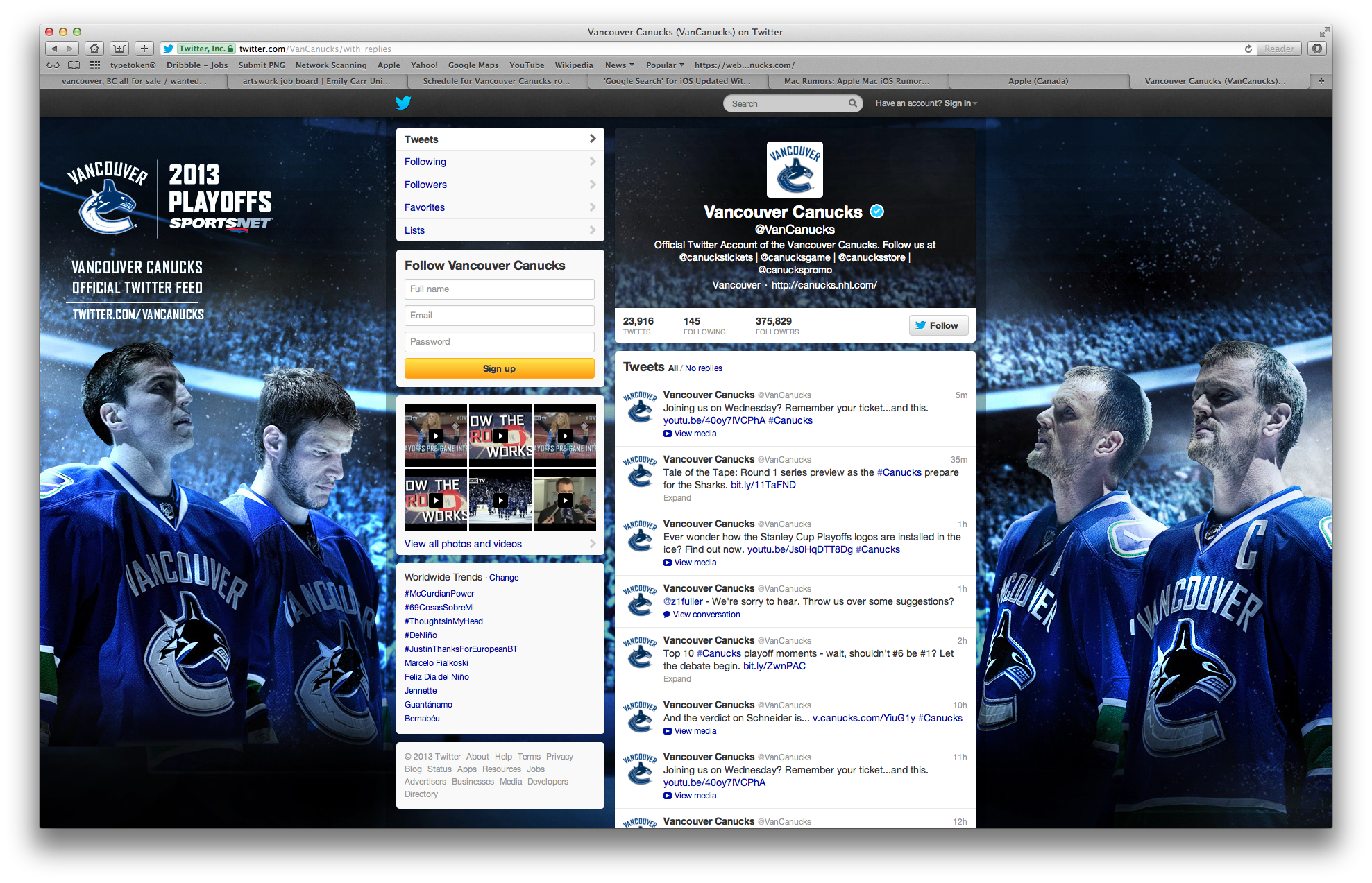Click View media icon on the 10h tweet
The width and height of the screenshot is (1372, 883).
tap(668, 731)
